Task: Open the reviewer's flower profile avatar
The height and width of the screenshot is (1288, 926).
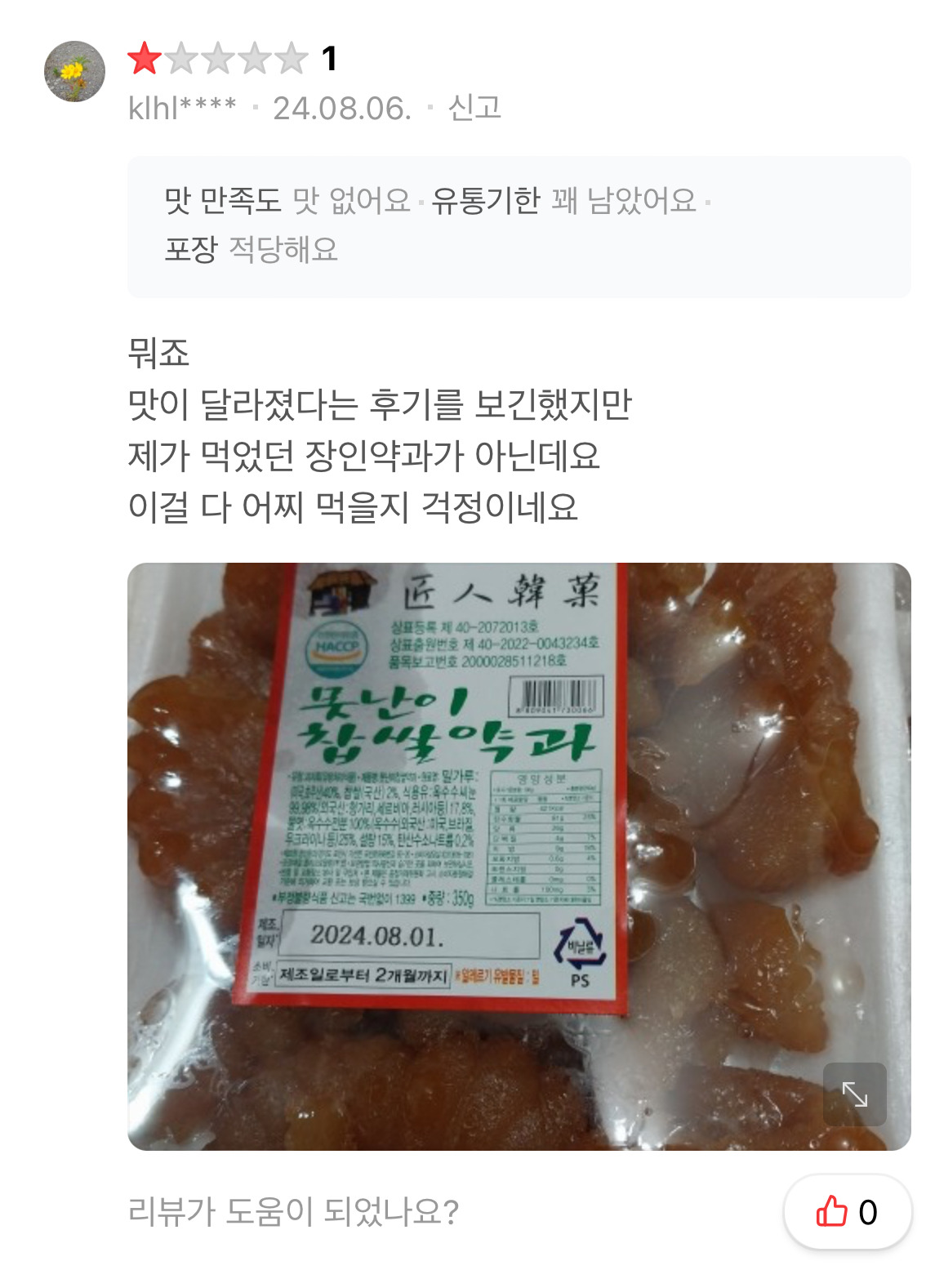Action: 74,72
